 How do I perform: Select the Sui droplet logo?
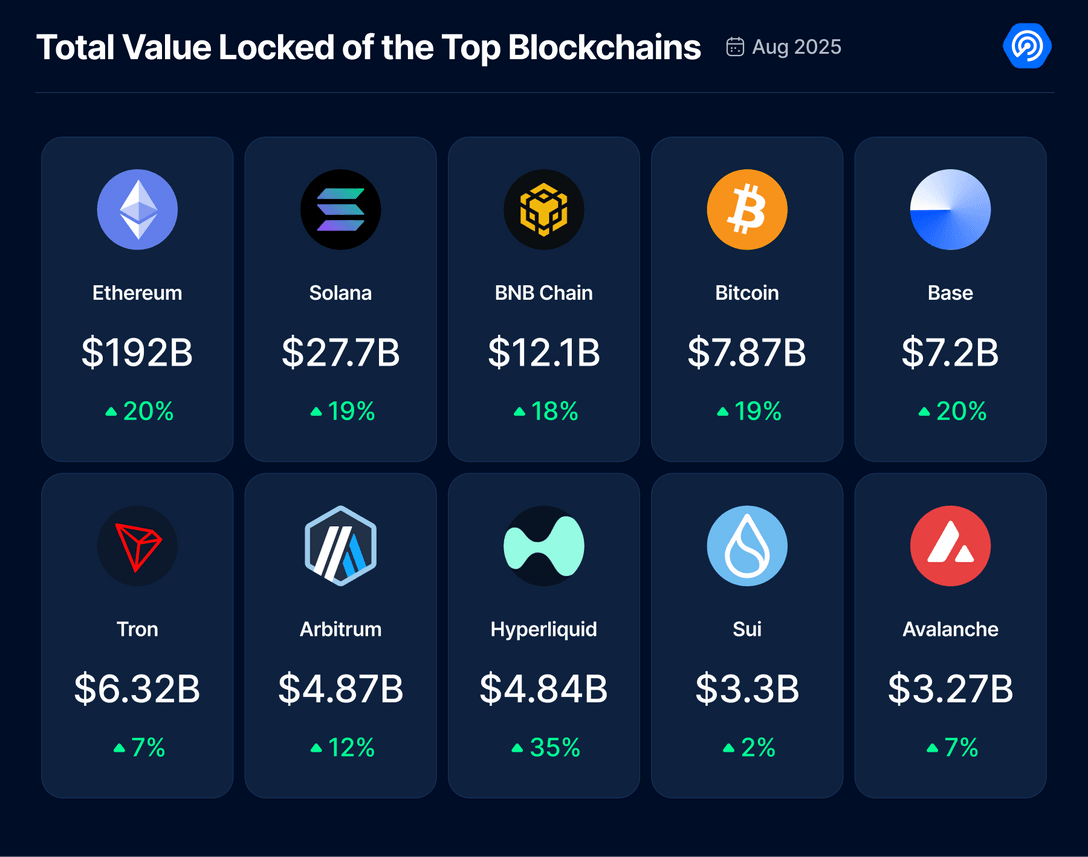(747, 546)
